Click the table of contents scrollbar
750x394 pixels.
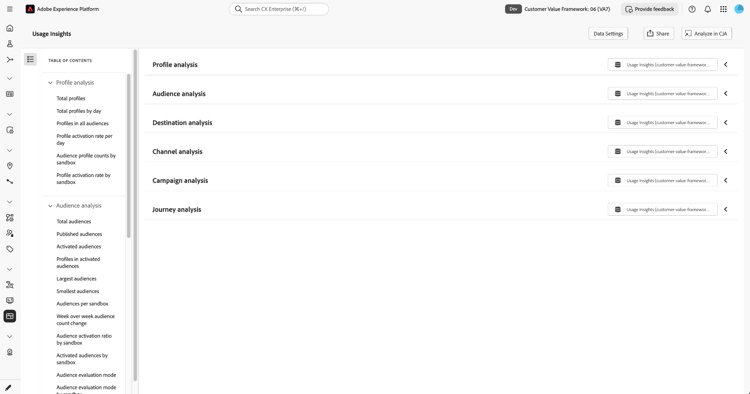point(129,155)
